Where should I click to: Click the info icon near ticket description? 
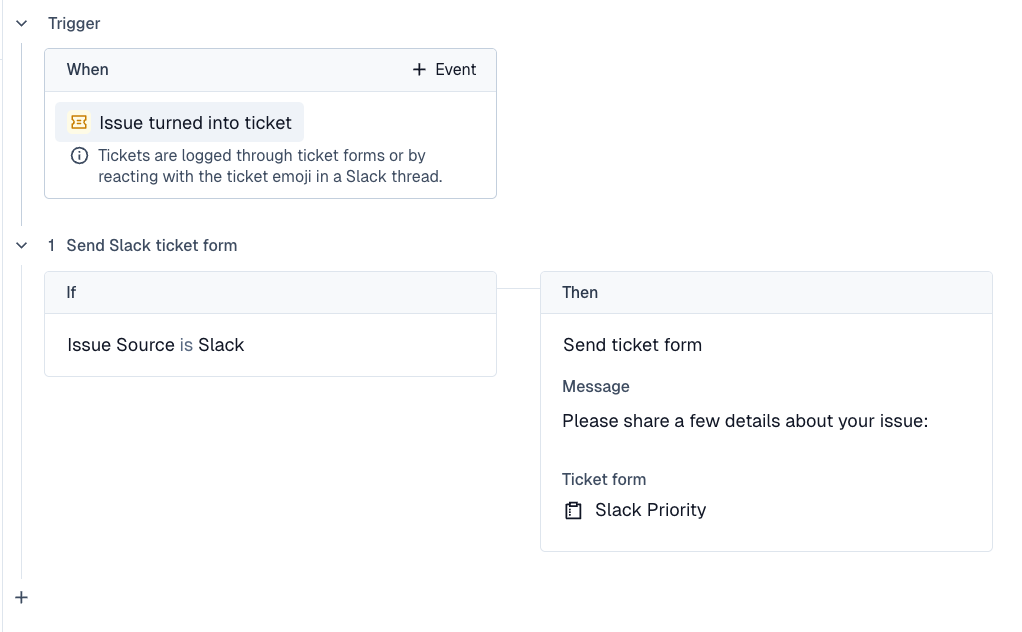tap(79, 156)
